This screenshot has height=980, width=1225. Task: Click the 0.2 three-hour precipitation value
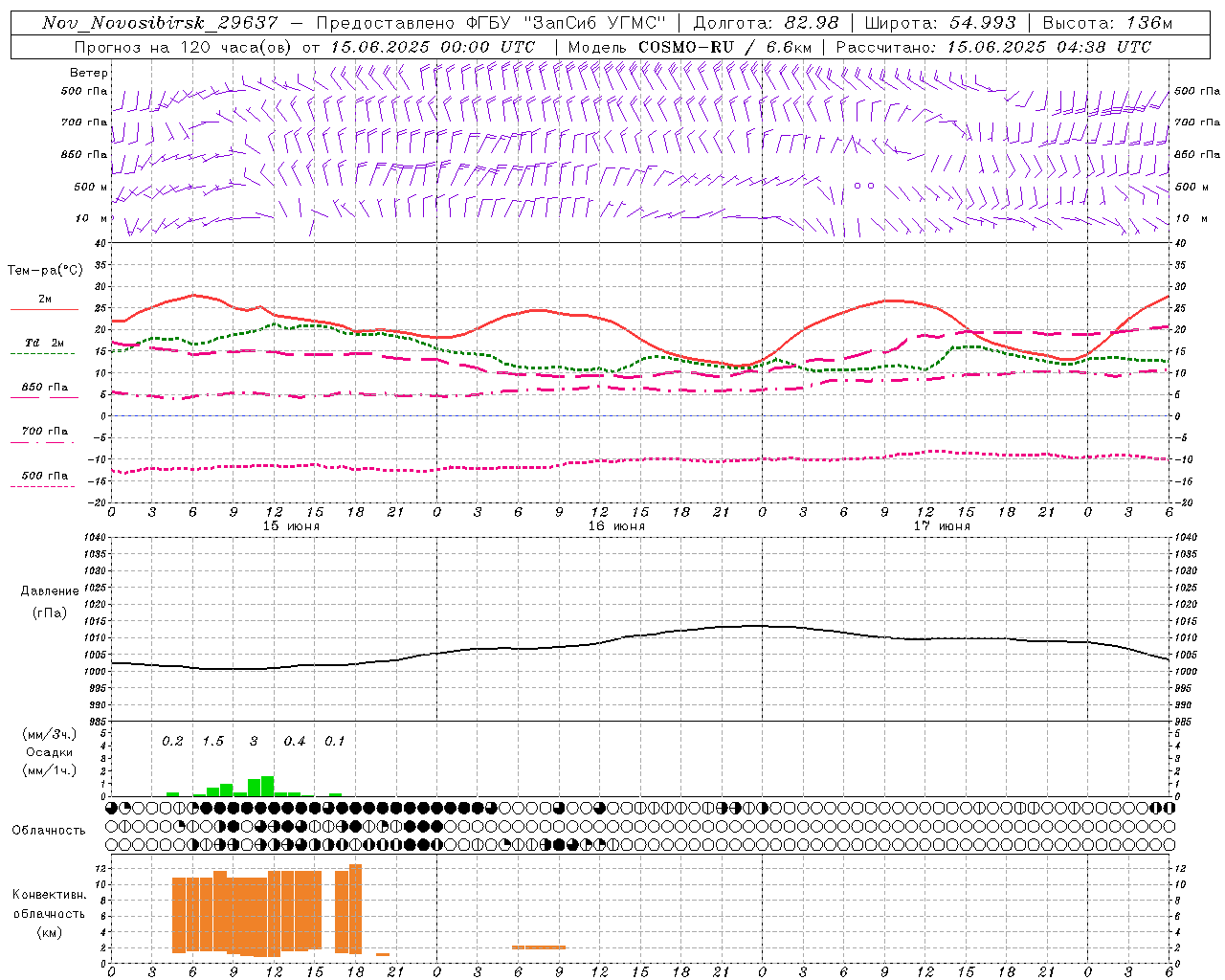click(x=172, y=742)
